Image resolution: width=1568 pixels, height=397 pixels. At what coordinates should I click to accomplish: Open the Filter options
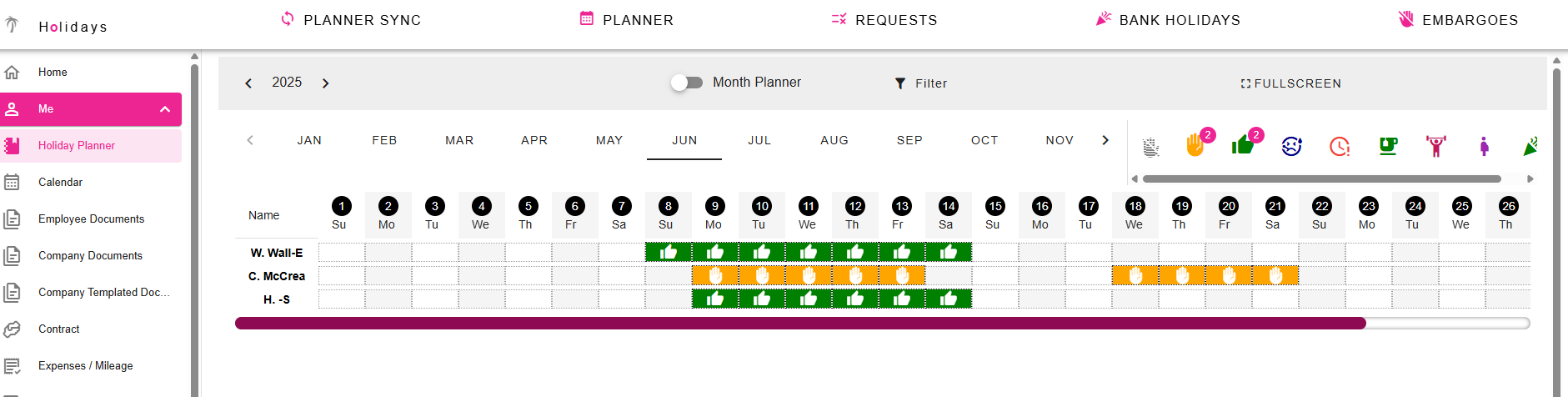pyautogui.click(x=920, y=83)
